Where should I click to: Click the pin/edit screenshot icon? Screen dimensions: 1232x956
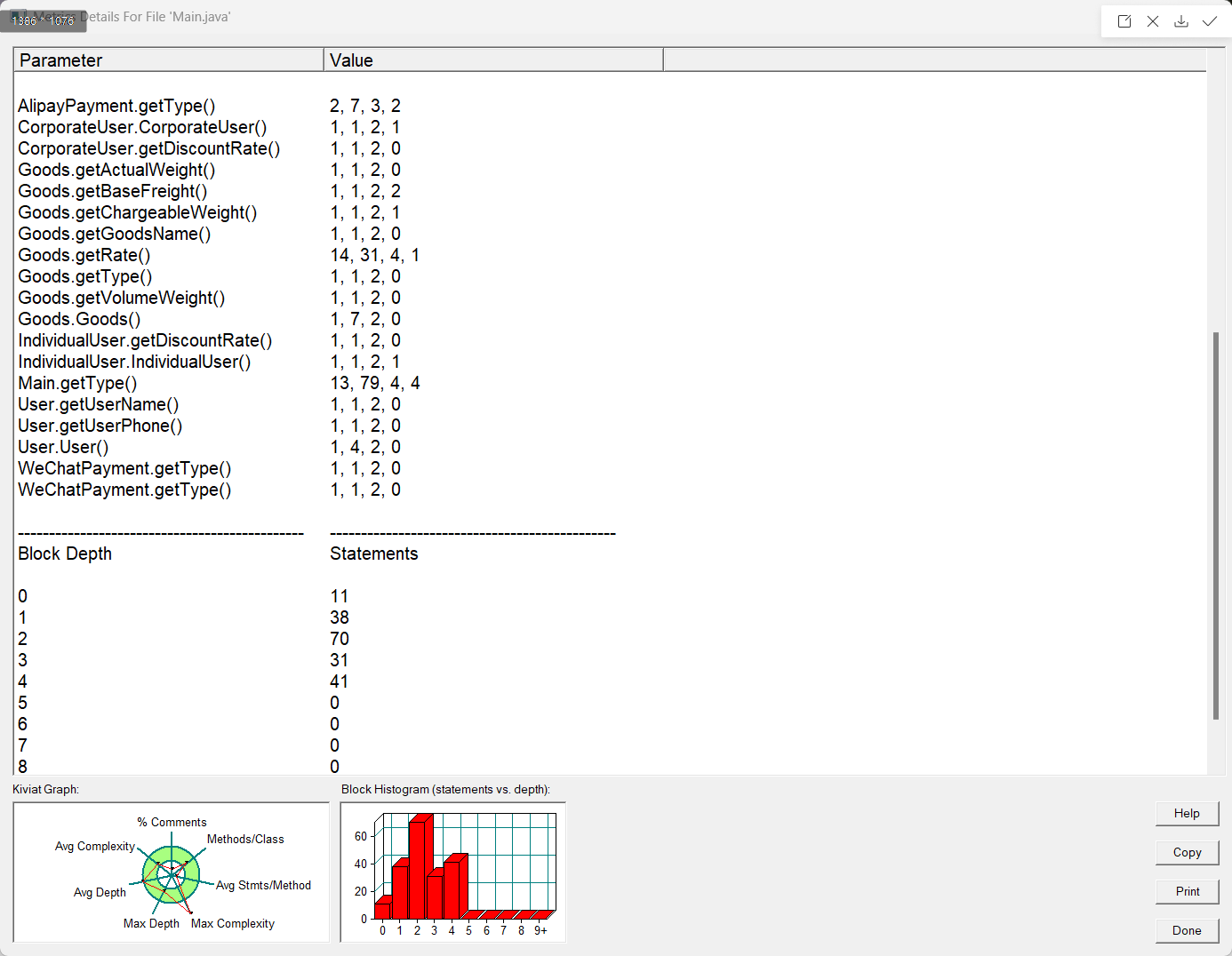point(1124,21)
